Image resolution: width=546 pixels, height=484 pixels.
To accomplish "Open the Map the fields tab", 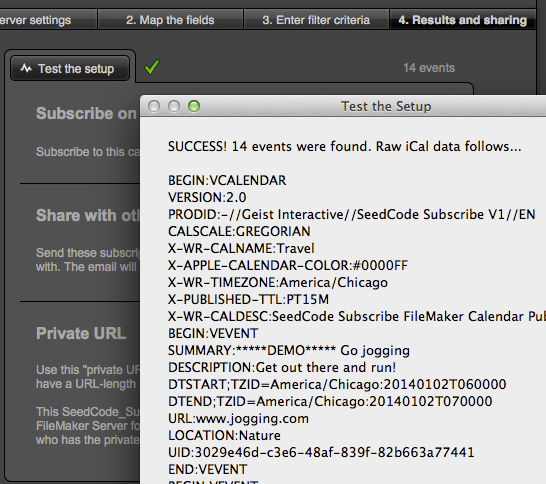I will pyautogui.click(x=170, y=20).
